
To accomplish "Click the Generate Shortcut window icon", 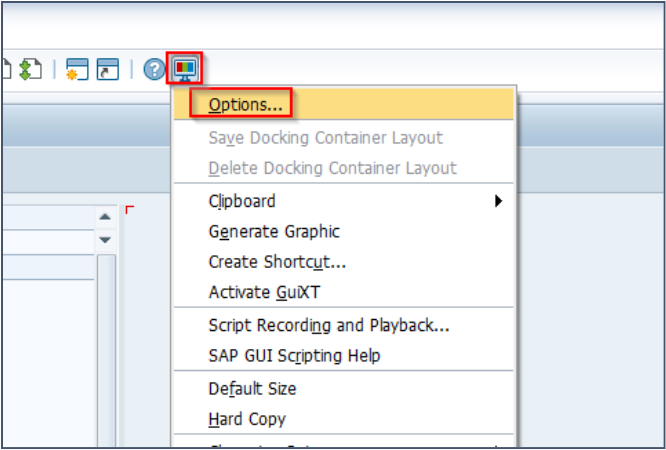I will pos(108,69).
